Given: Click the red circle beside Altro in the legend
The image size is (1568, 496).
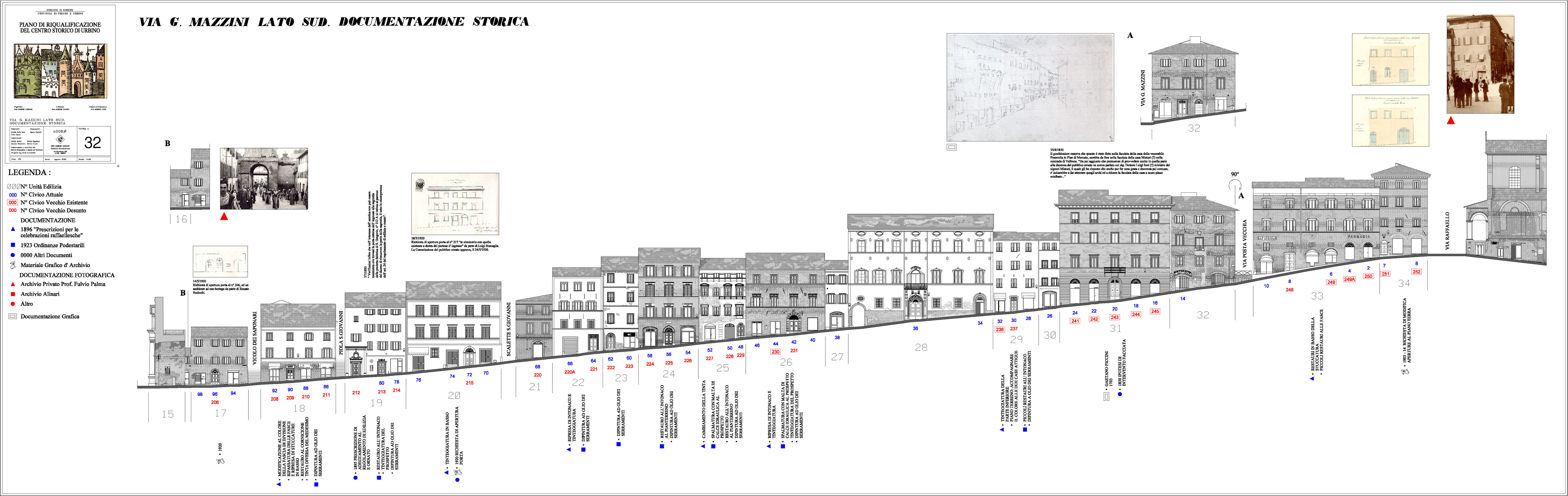Looking at the screenshot, I should pos(13,304).
